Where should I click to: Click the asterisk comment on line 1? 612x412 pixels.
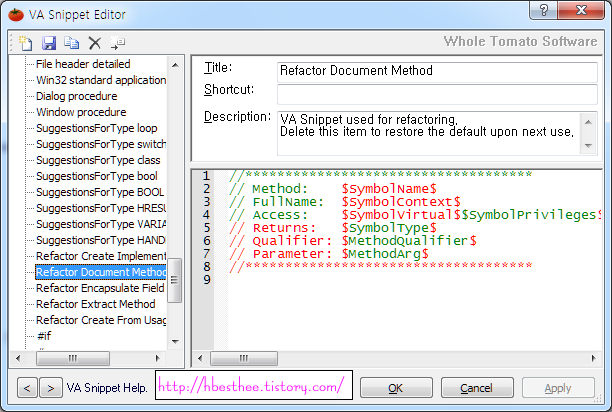point(381,174)
